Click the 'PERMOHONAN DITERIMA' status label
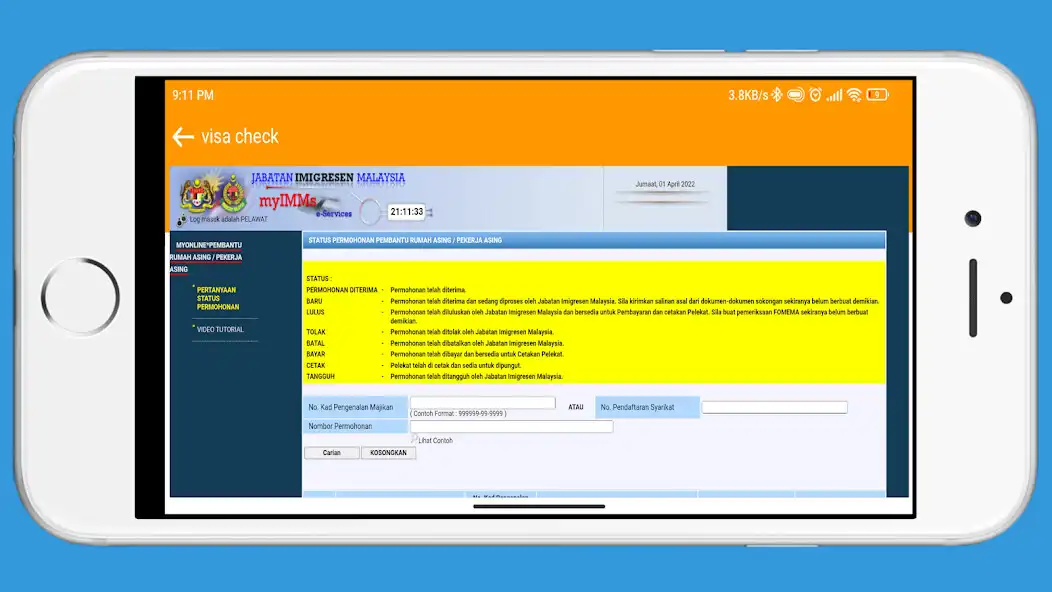Screen dimensions: 1052x592 point(342,291)
